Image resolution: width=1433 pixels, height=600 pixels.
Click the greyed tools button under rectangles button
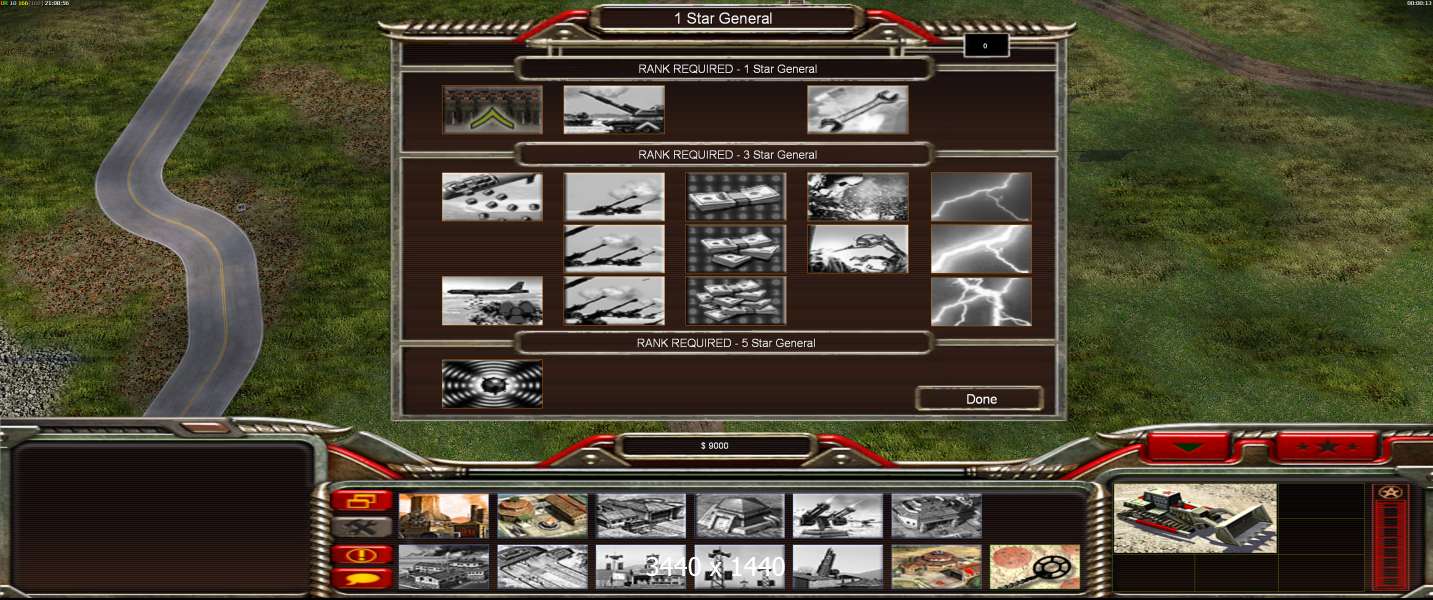(x=362, y=526)
